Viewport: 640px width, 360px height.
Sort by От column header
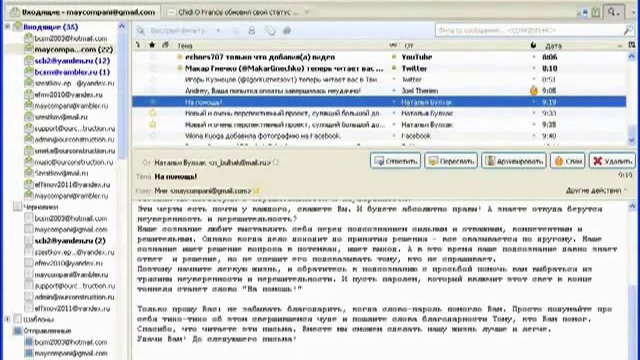click(463, 45)
